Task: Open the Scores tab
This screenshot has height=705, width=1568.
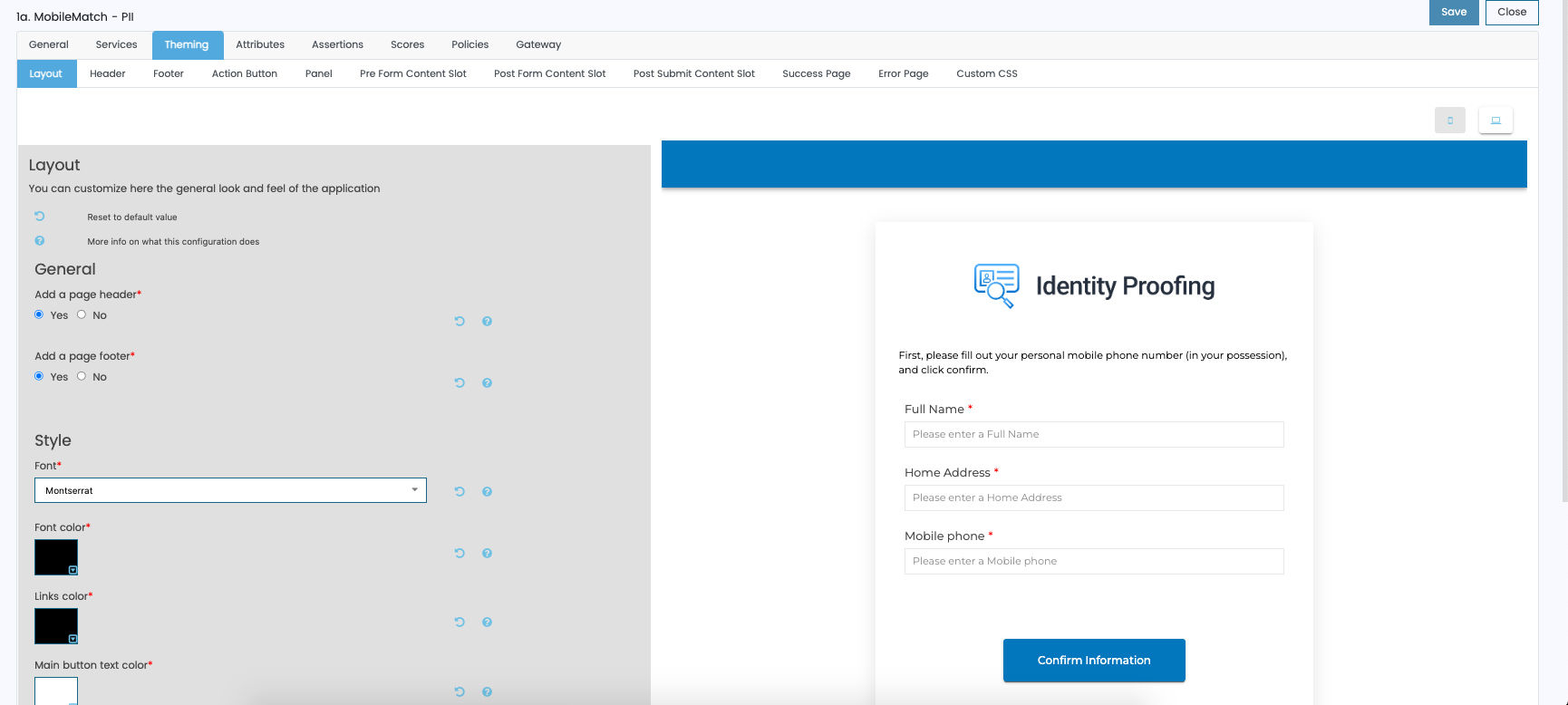Action: pyautogui.click(x=408, y=44)
